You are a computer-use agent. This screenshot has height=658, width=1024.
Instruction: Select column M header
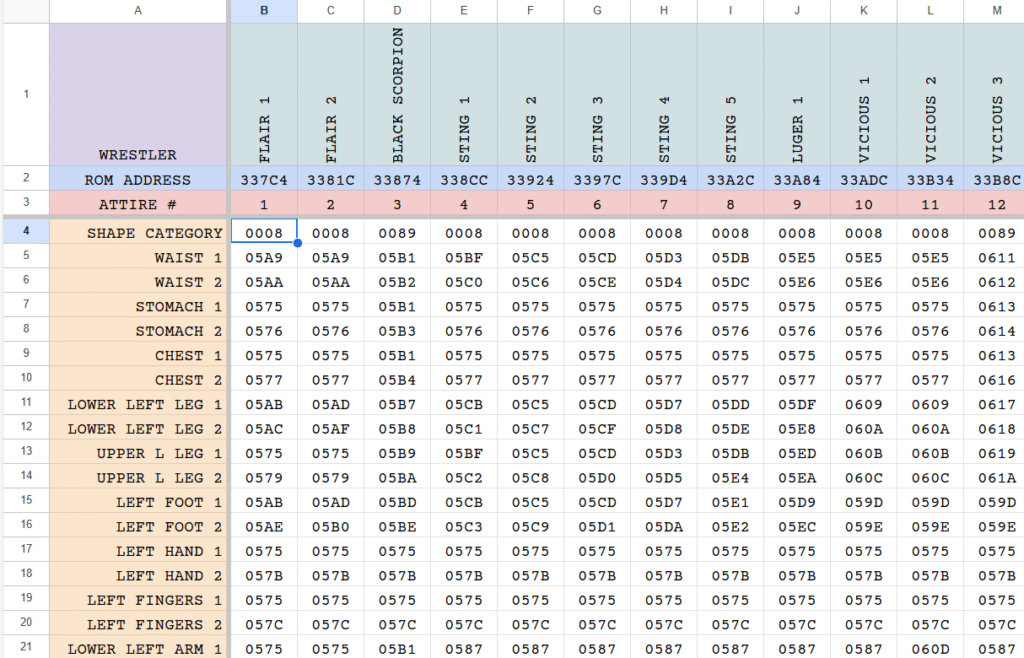click(x=996, y=12)
